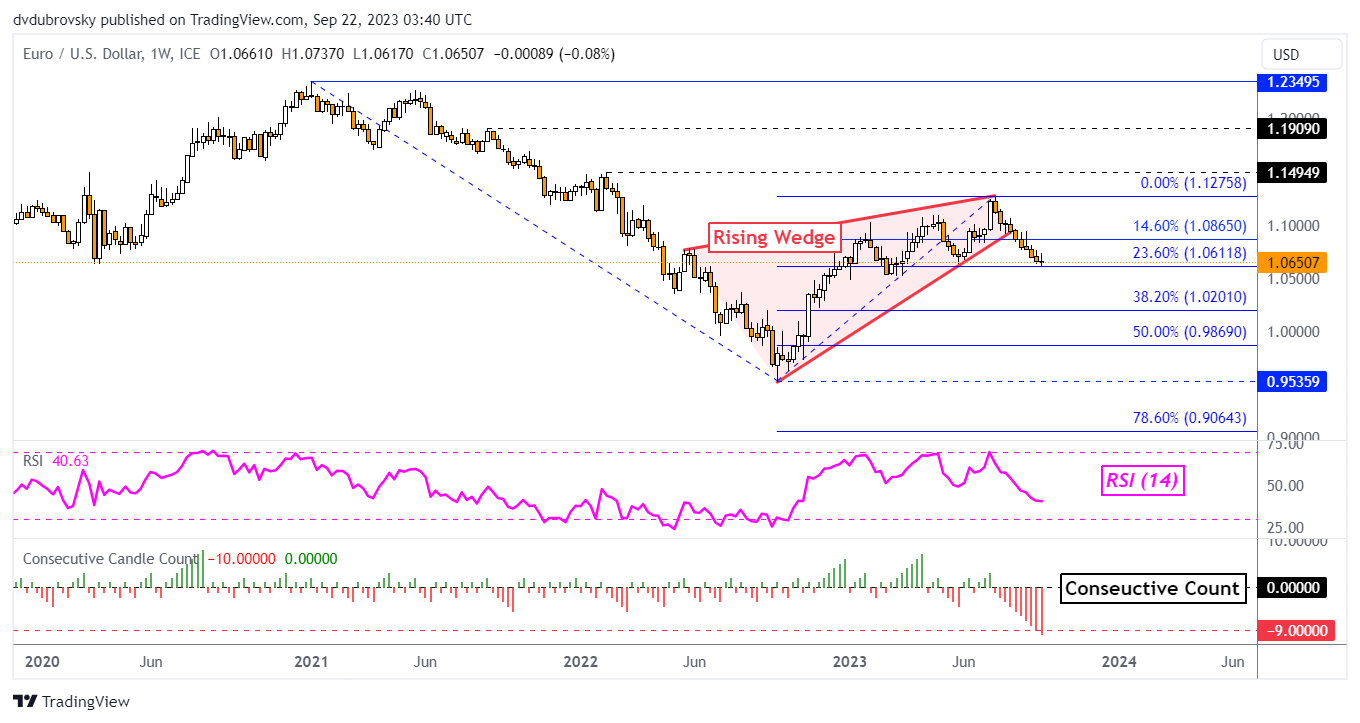Click the TradingView logo
This screenshot has width=1360, height=723.
click(71, 702)
